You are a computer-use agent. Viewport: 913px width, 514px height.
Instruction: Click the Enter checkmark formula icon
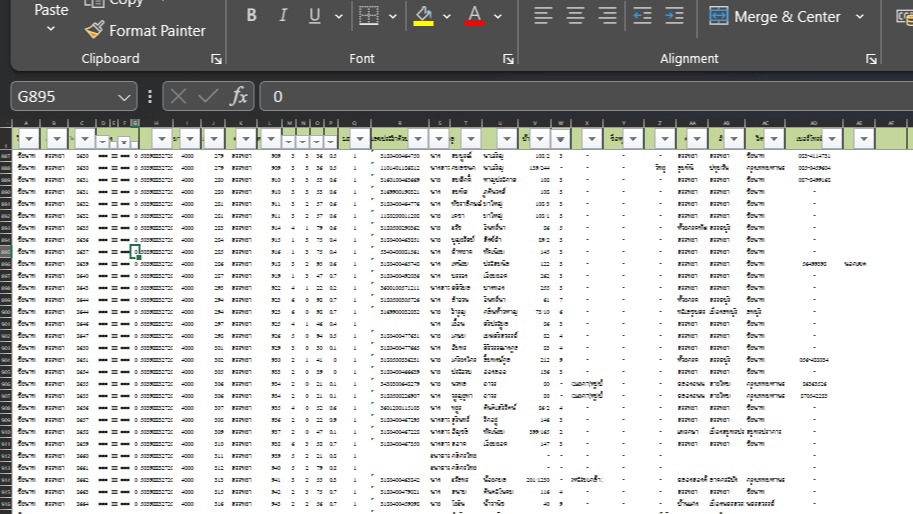[208, 97]
